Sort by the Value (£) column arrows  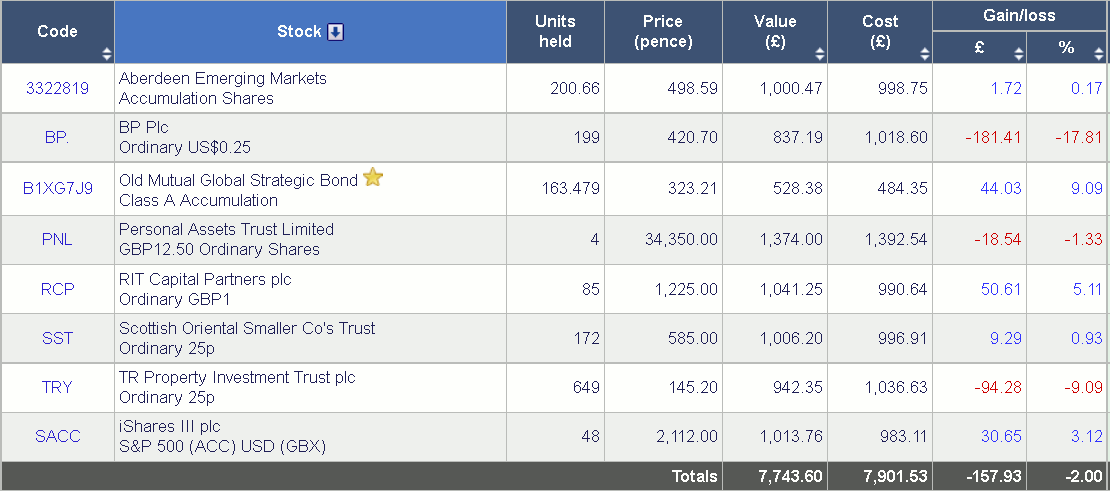click(820, 53)
